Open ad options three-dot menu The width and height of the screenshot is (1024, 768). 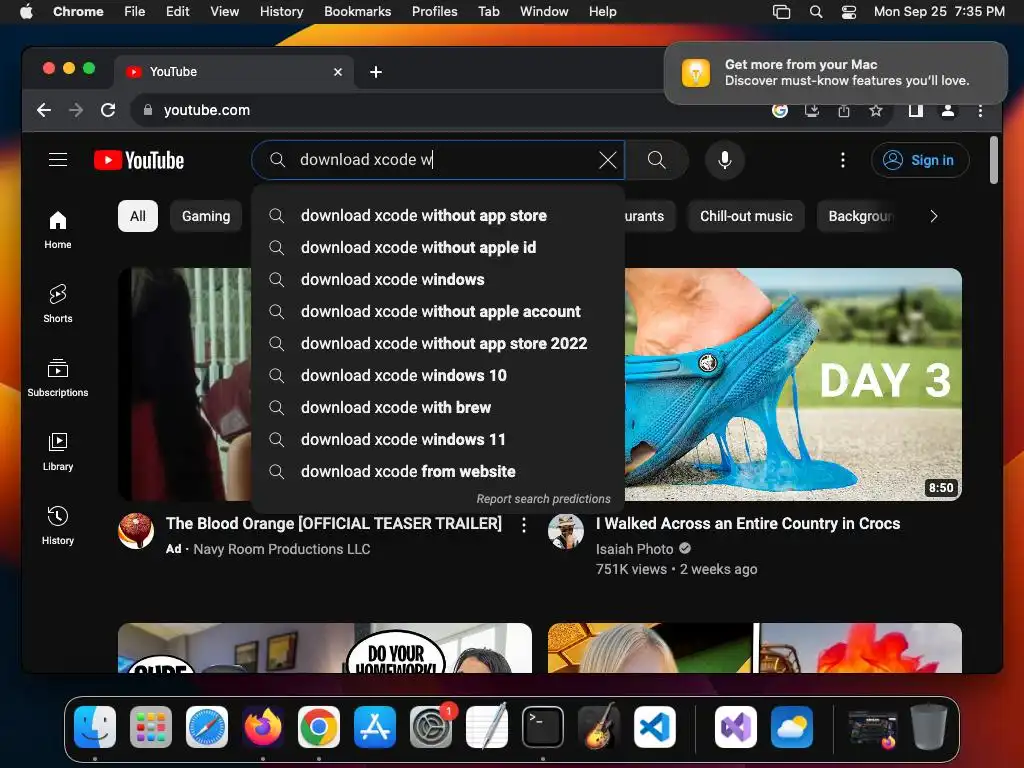[524, 524]
